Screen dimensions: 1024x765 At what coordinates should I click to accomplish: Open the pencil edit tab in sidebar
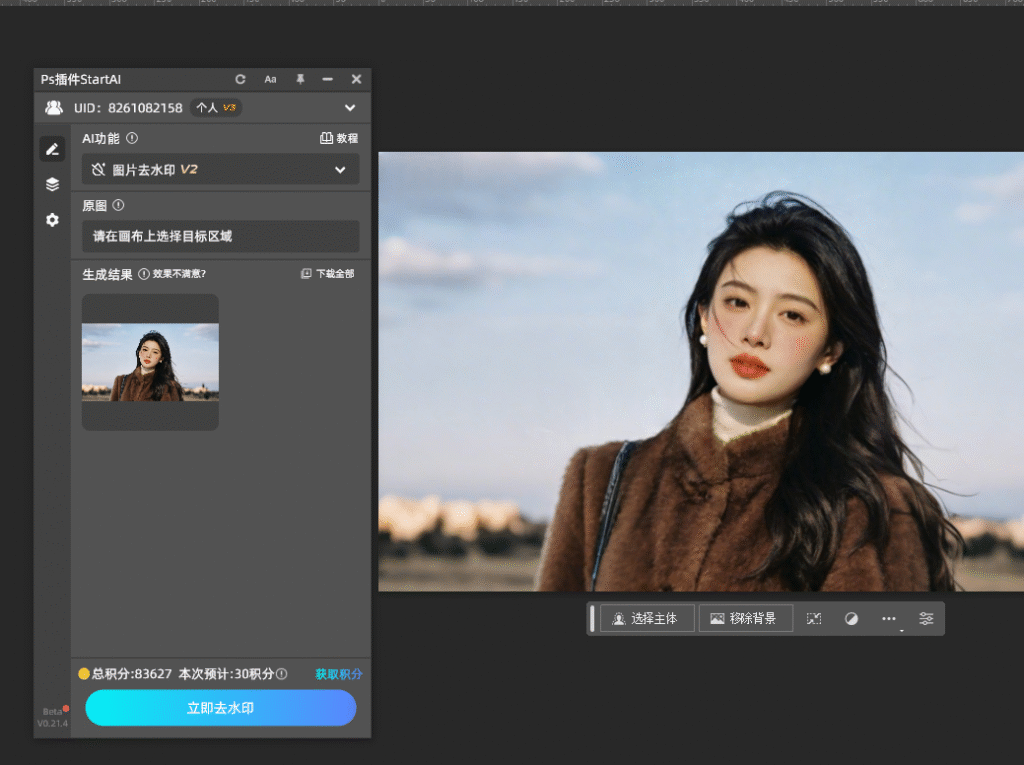pyautogui.click(x=52, y=149)
